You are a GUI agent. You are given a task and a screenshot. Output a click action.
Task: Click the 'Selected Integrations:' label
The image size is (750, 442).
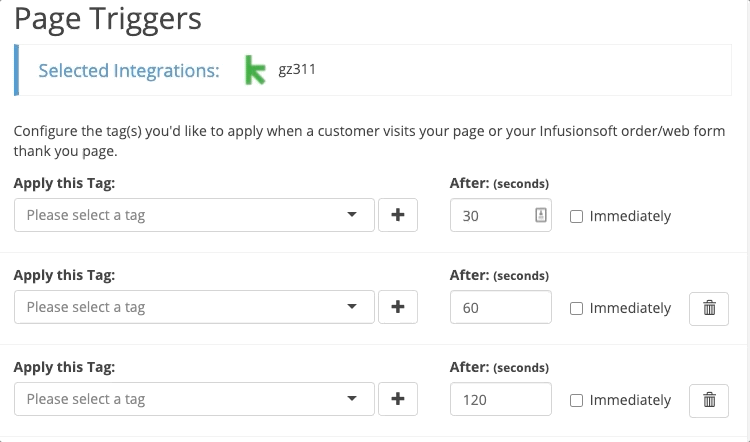tap(129, 71)
